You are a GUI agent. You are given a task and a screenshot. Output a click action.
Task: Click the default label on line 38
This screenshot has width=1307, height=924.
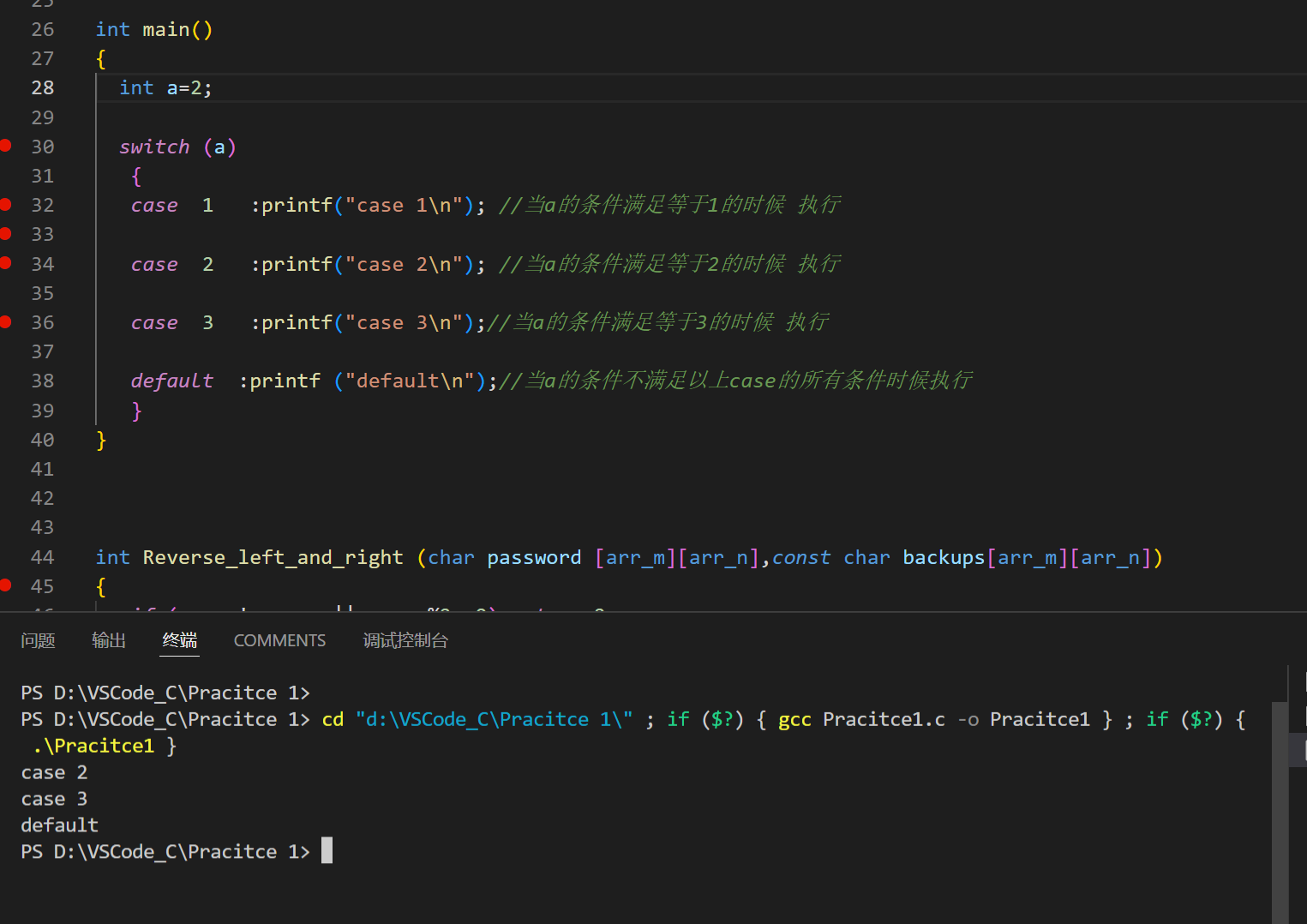171,381
